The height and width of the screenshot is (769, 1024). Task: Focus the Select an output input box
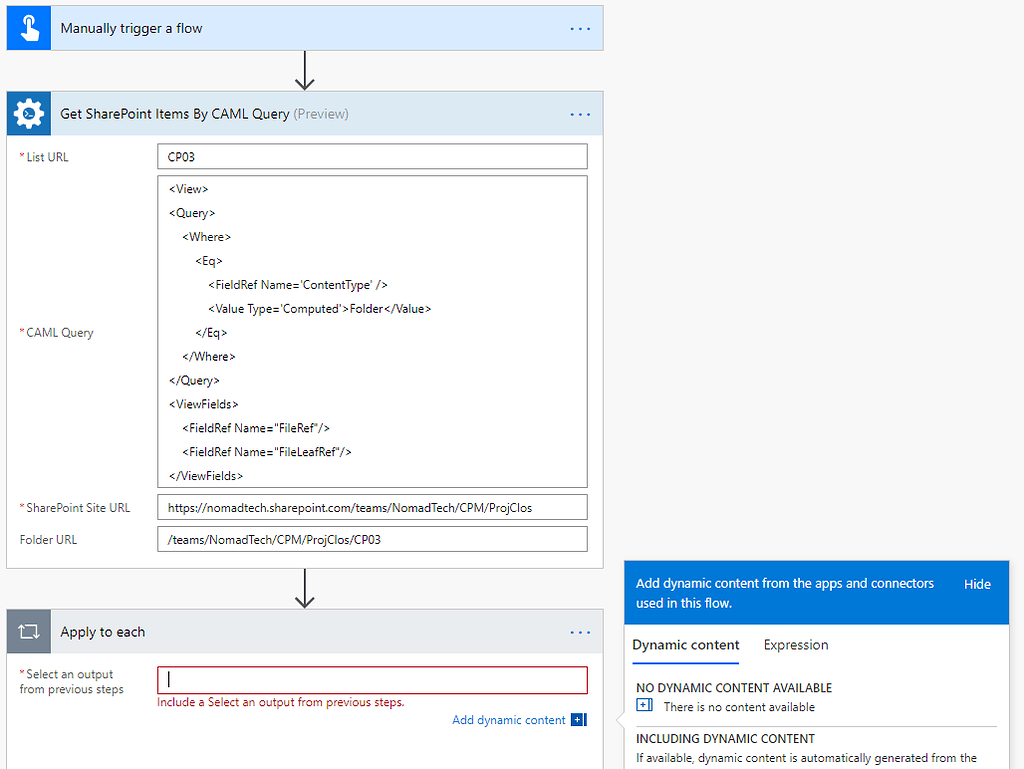pyautogui.click(x=372, y=680)
